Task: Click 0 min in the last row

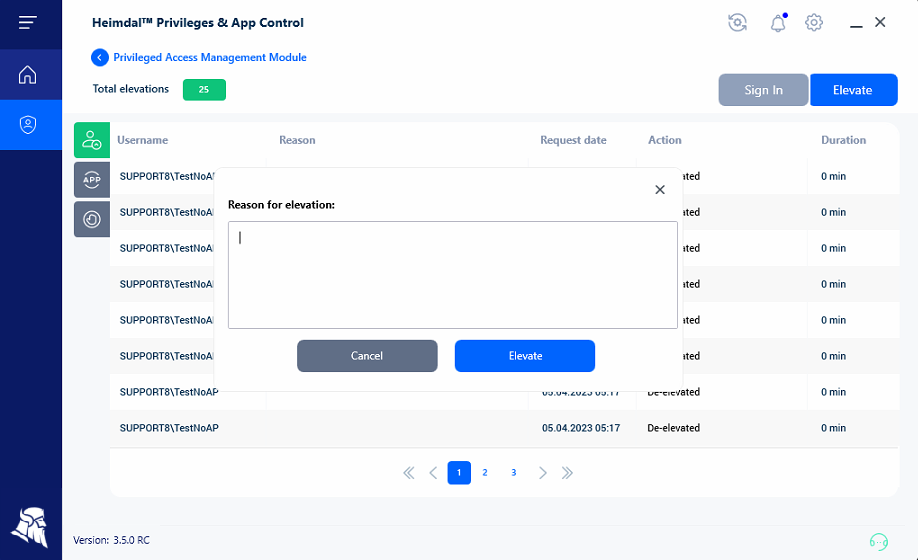Action: [x=833, y=428]
